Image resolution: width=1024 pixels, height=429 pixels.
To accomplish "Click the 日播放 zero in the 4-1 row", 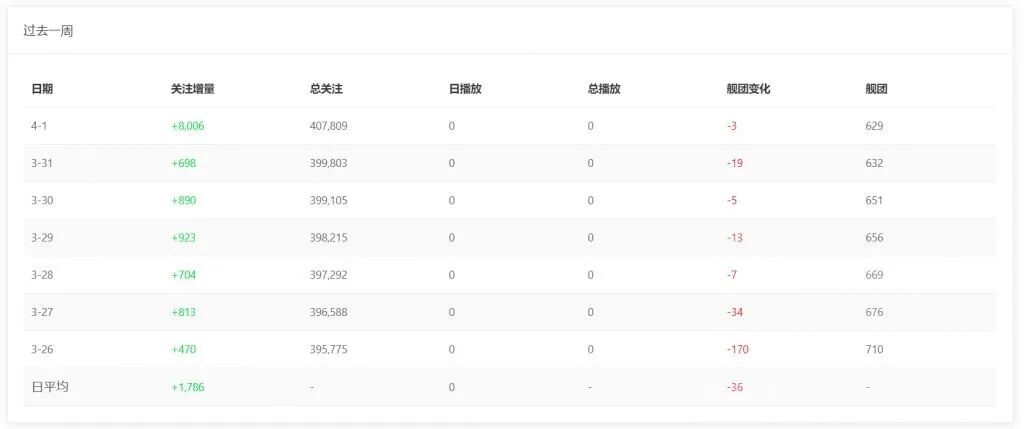I will pos(452,126).
